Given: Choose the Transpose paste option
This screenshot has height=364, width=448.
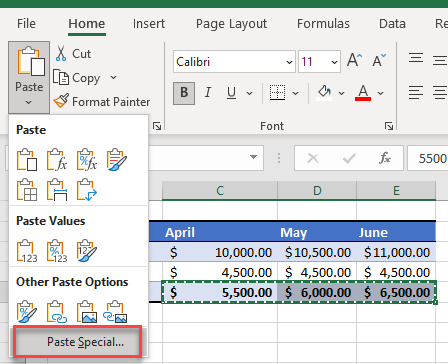Looking at the screenshot, I should pyautogui.click(x=87, y=190).
